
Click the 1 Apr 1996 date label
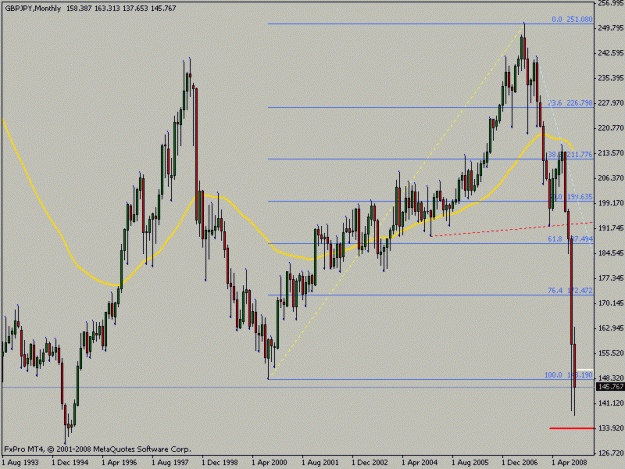(119, 462)
